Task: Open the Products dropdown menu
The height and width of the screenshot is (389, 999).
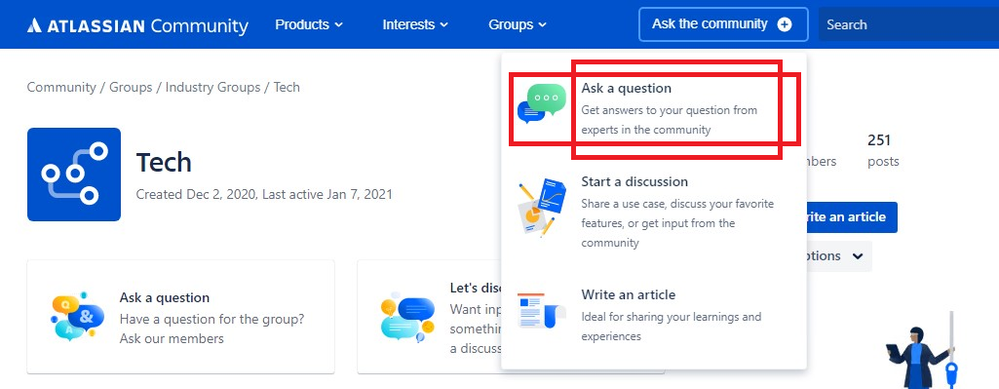Action: pyautogui.click(x=309, y=25)
